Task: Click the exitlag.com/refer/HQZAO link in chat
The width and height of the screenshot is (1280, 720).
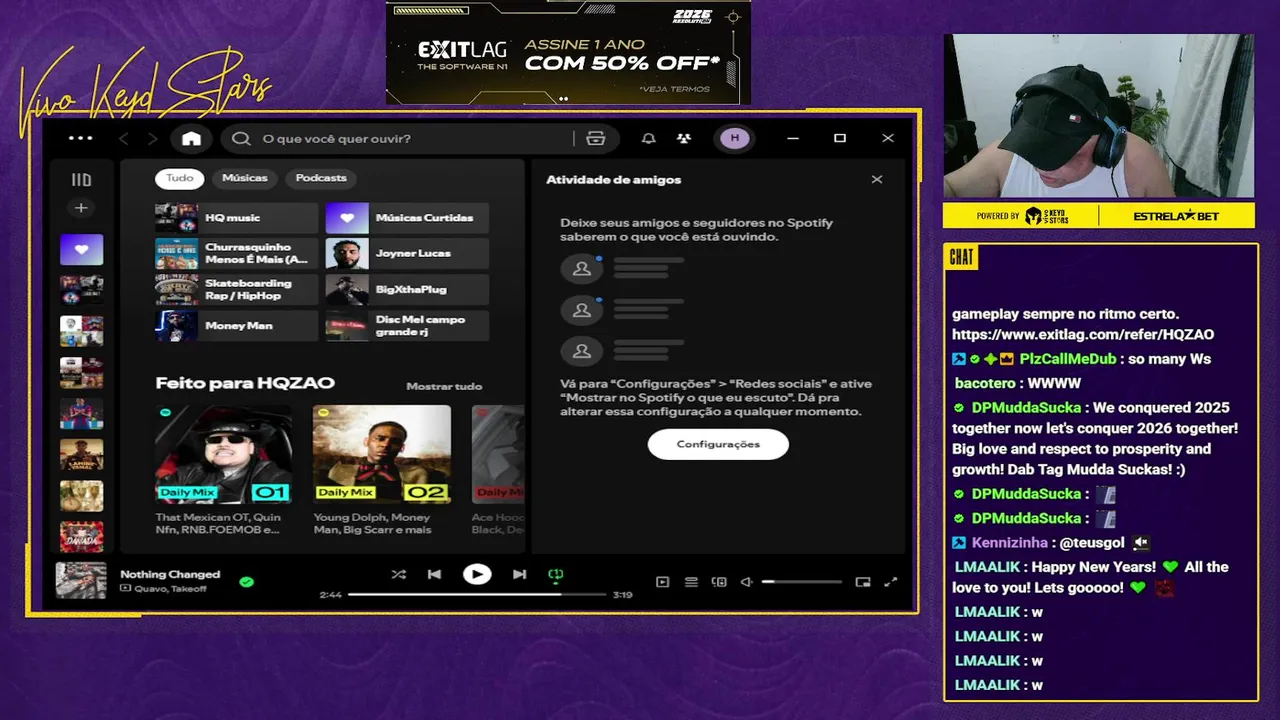Action: 1083,335
